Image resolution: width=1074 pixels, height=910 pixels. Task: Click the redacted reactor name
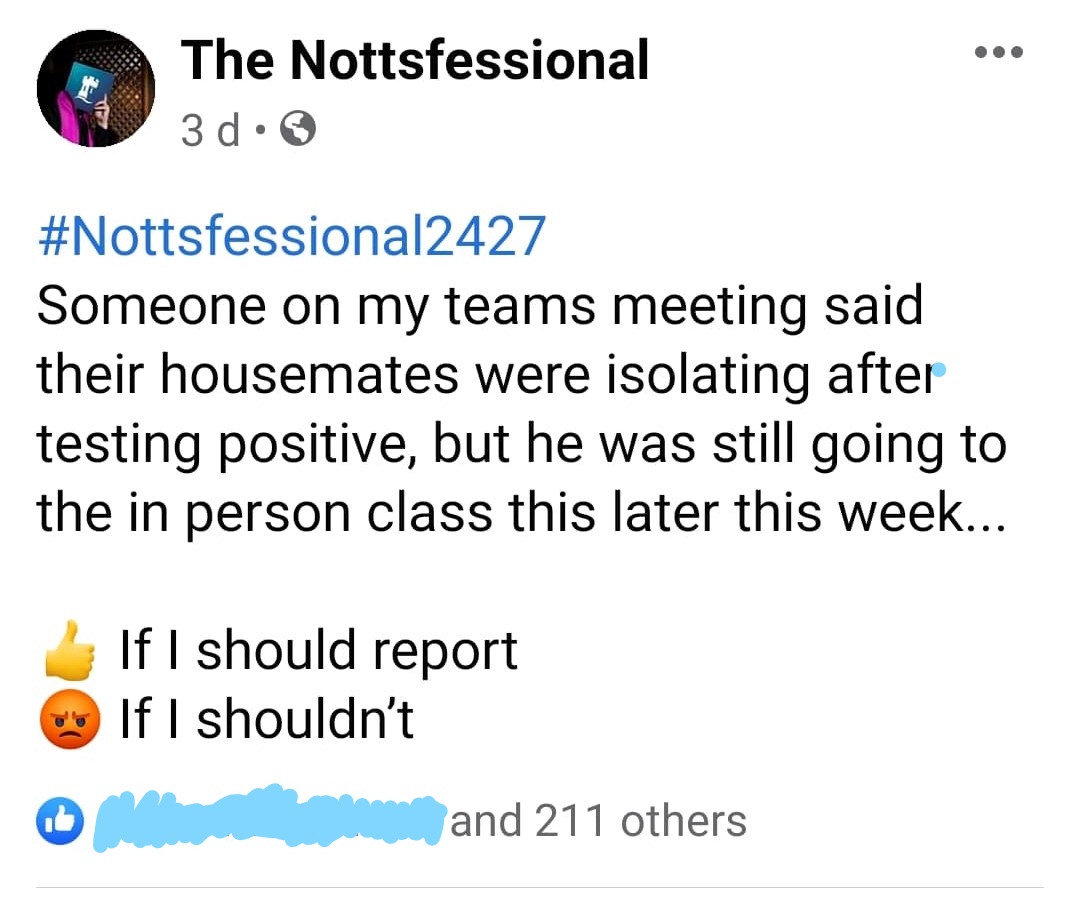click(x=267, y=818)
